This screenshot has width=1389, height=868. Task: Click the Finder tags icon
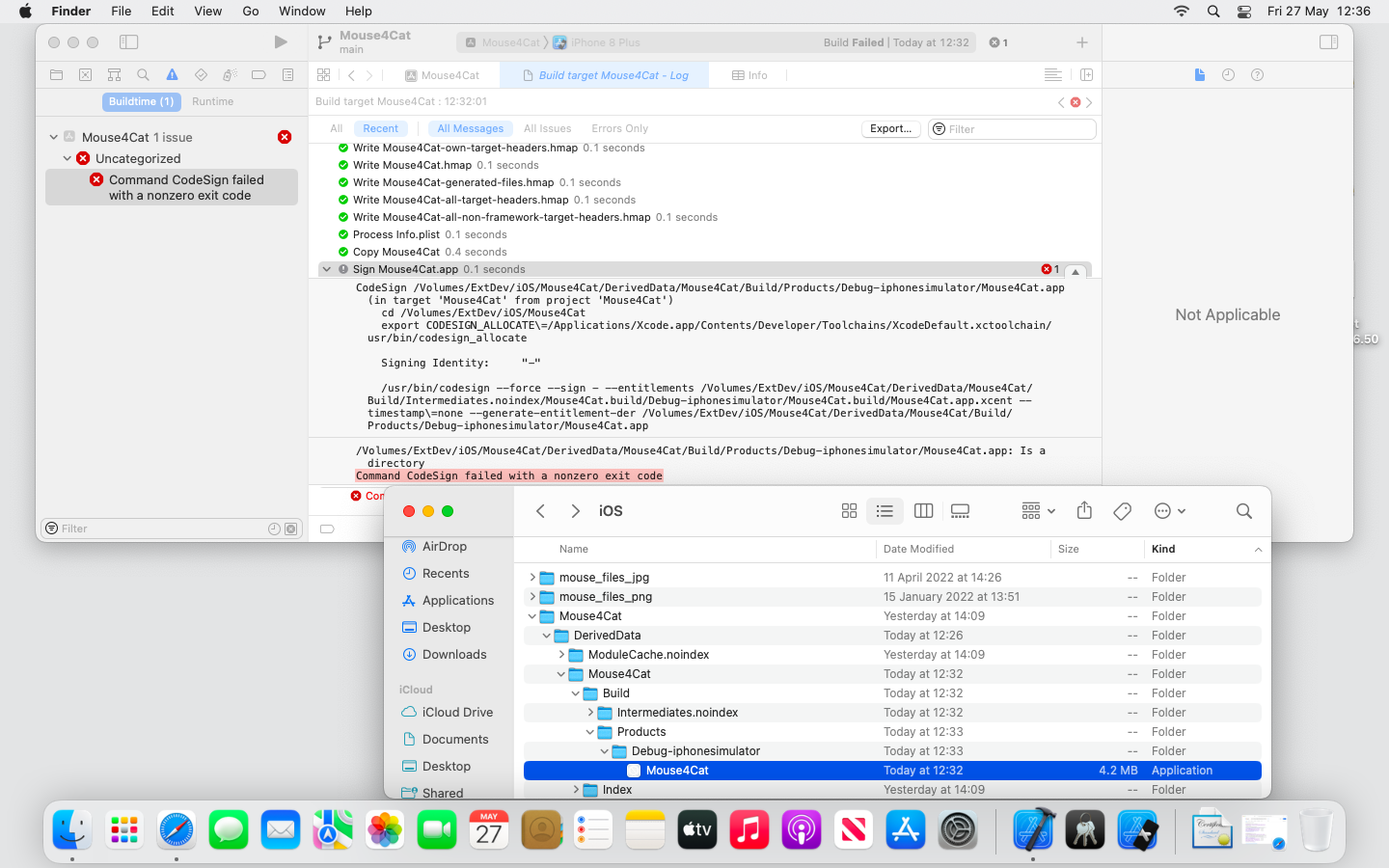(x=1122, y=511)
